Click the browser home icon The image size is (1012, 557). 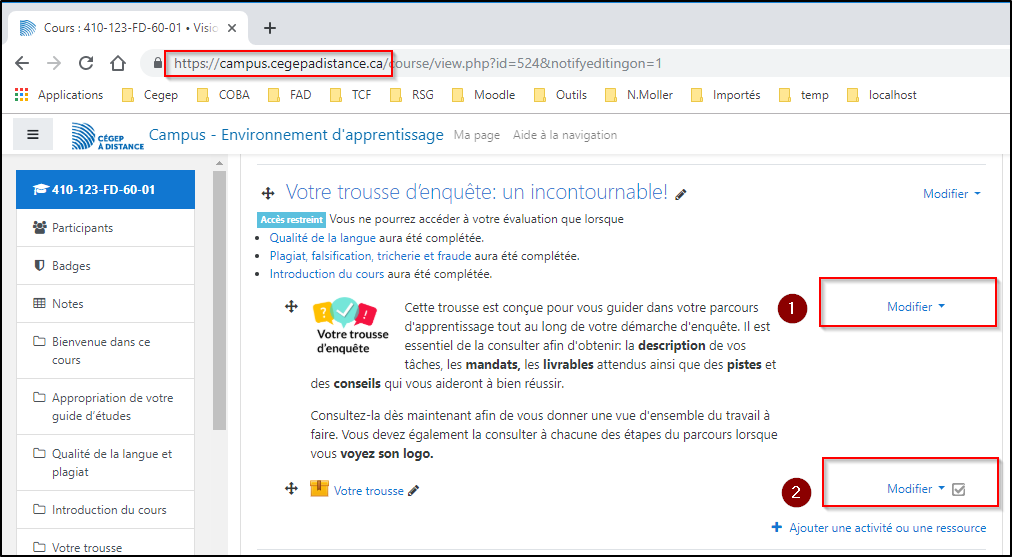click(118, 63)
